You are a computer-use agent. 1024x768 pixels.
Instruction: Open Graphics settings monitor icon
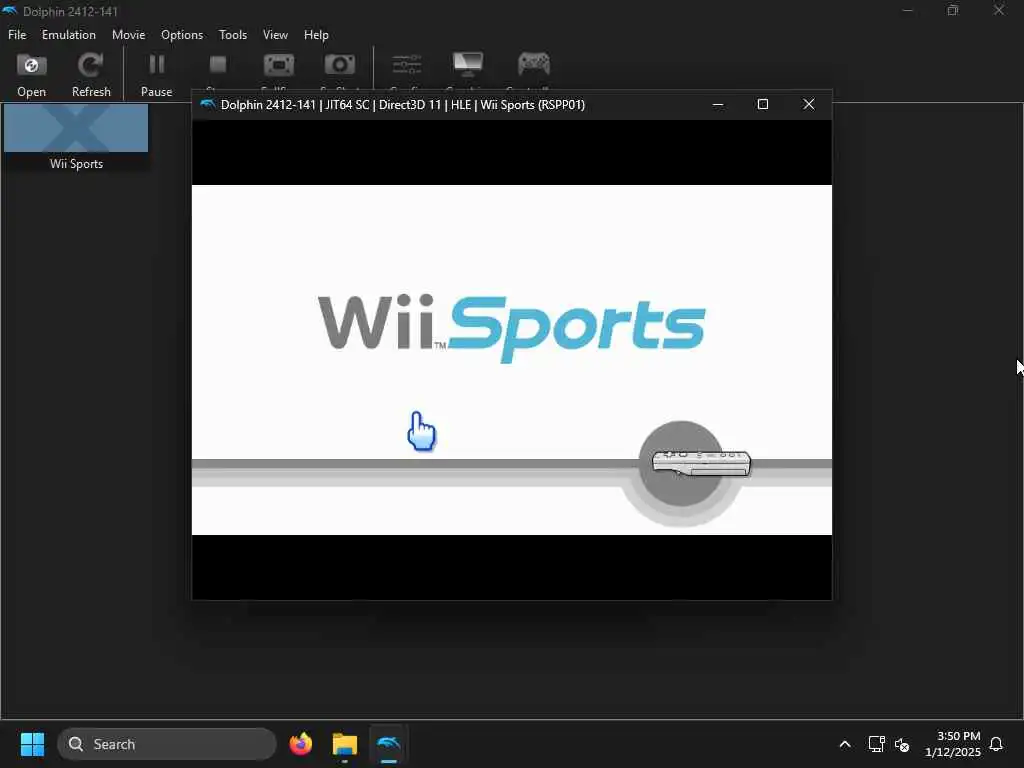point(468,64)
